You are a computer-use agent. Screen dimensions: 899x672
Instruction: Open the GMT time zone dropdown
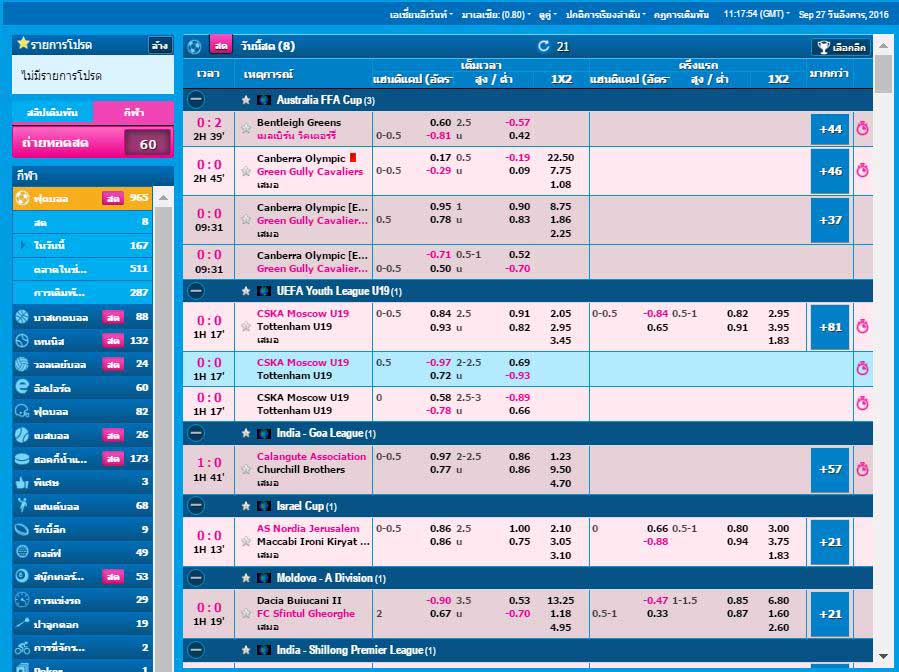(756, 14)
